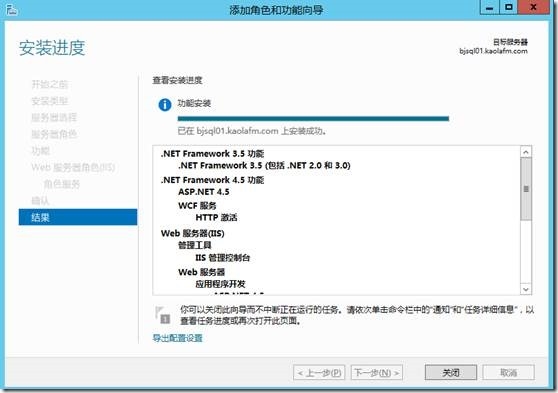Minimize the wizard window
Screen dimensions: 558x393
489,7
